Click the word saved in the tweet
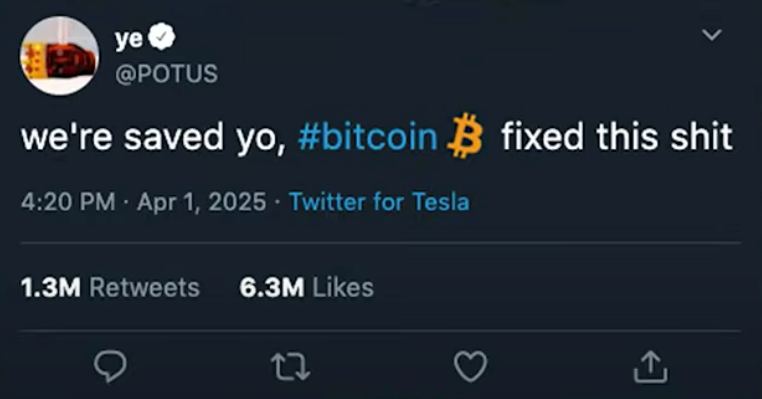The image size is (762, 399). click(x=173, y=137)
